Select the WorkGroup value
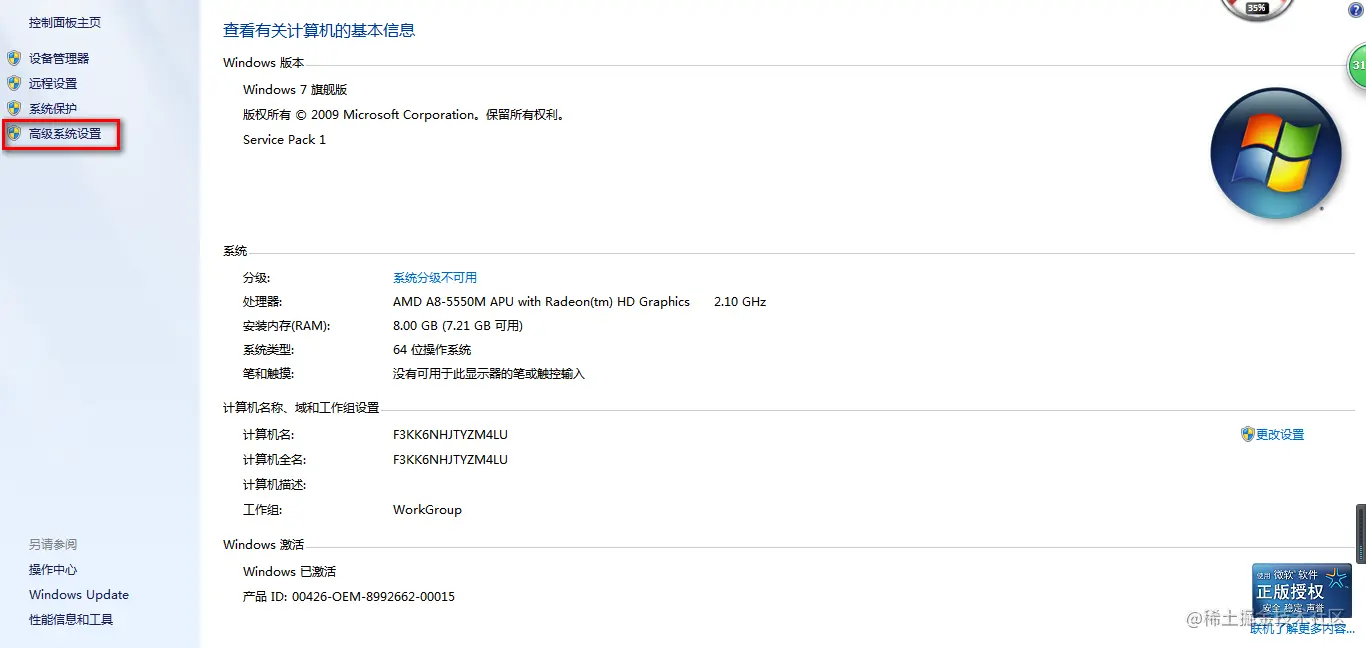 [427, 509]
